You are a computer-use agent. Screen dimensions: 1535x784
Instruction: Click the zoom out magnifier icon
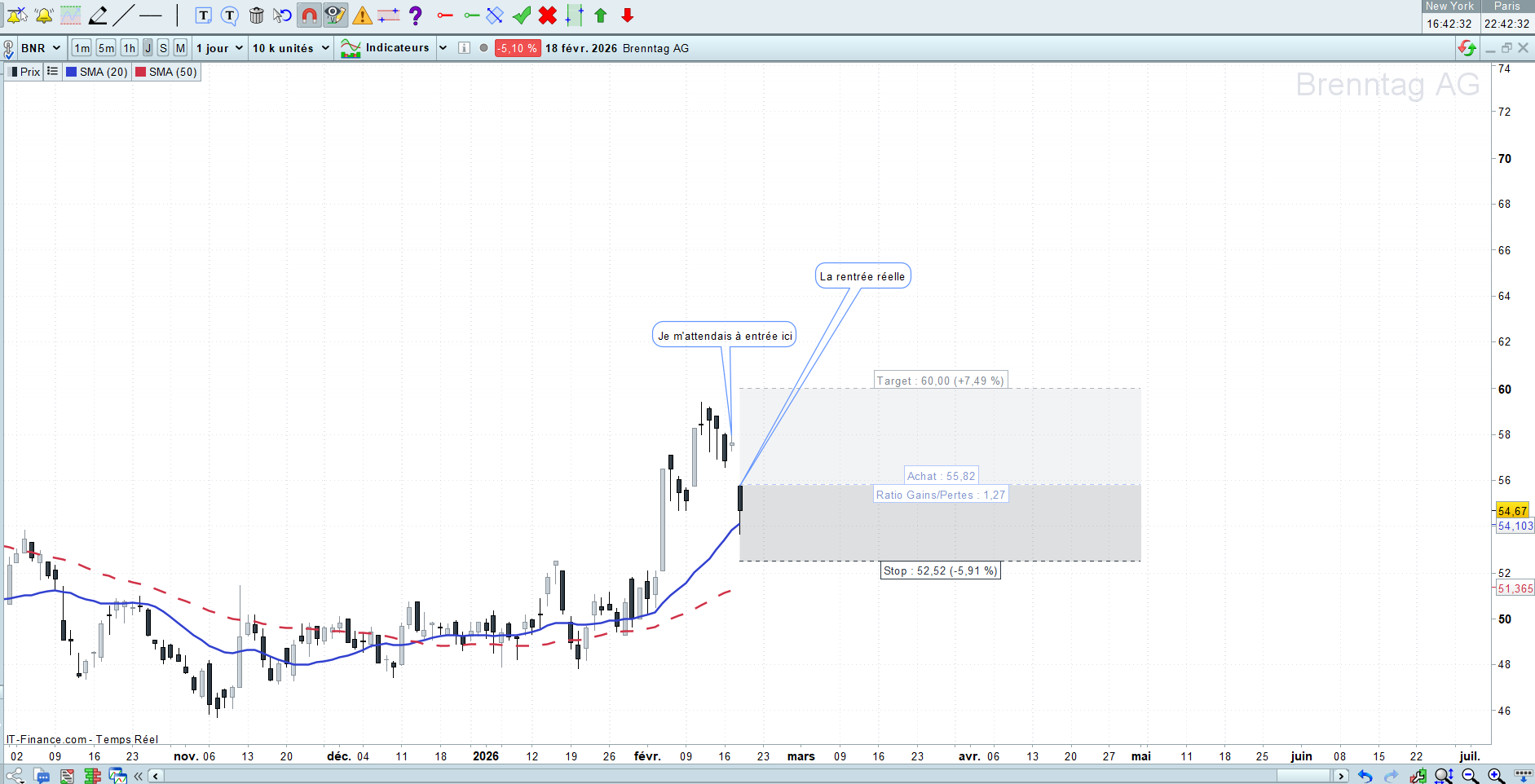tap(1470, 776)
